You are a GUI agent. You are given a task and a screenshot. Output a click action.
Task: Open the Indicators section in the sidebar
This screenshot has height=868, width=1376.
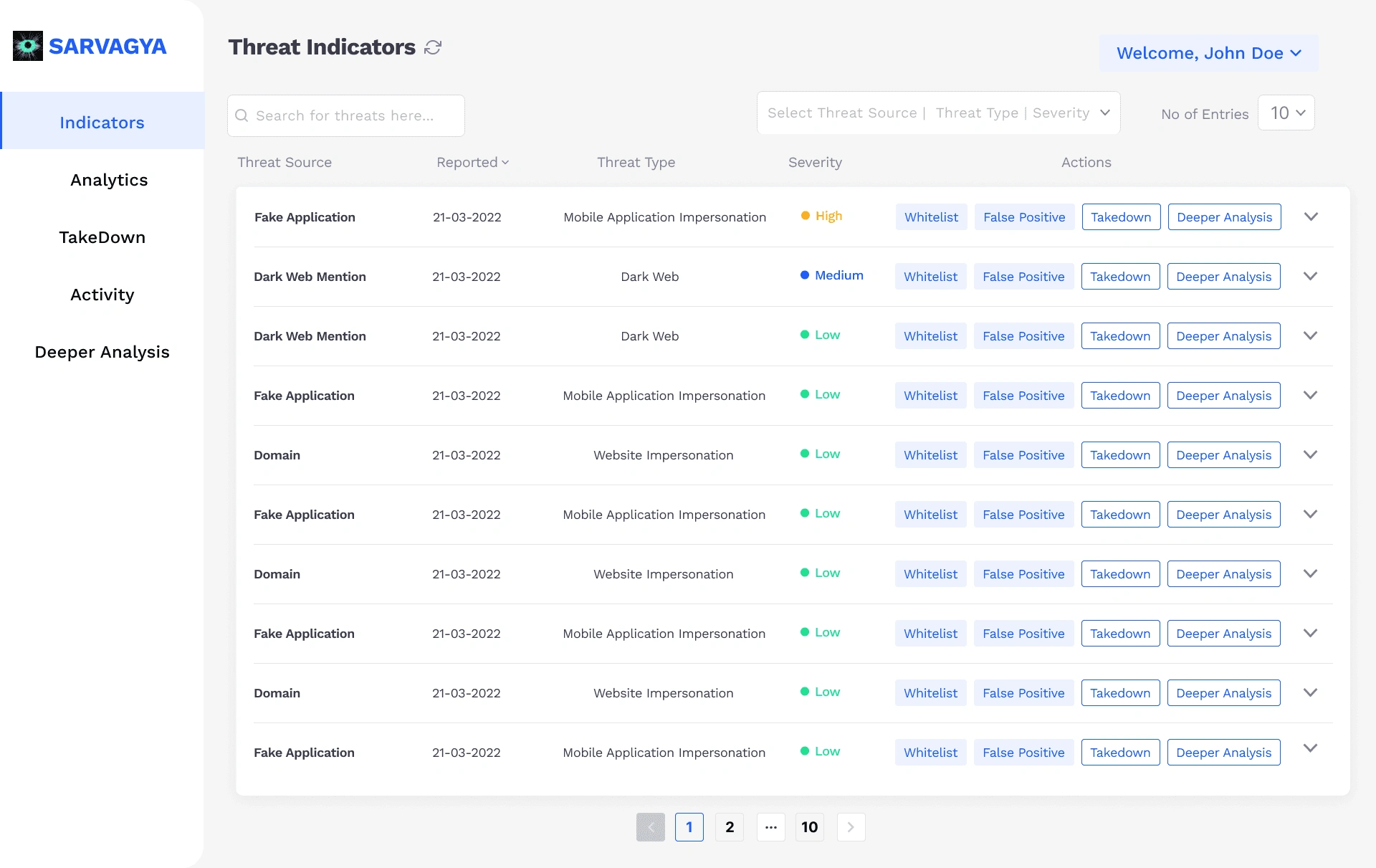pos(102,120)
